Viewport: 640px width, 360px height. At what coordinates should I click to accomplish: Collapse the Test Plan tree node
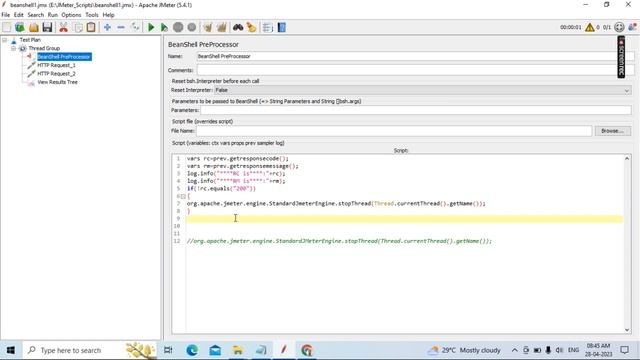coord(4,40)
